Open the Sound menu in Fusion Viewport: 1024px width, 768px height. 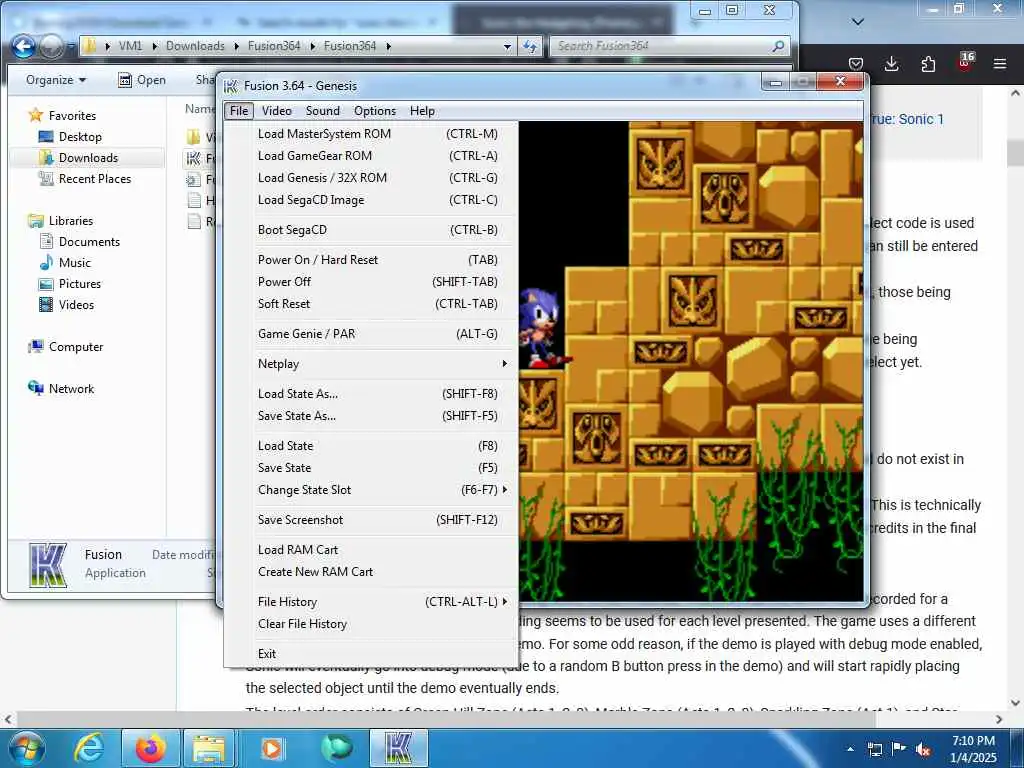(x=323, y=111)
